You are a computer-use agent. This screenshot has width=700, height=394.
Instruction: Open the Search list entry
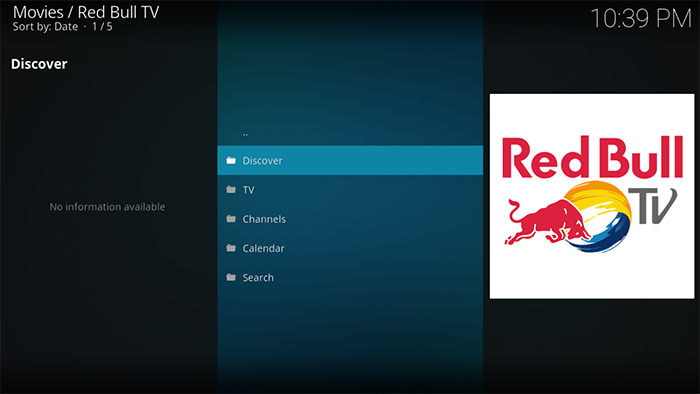point(350,278)
